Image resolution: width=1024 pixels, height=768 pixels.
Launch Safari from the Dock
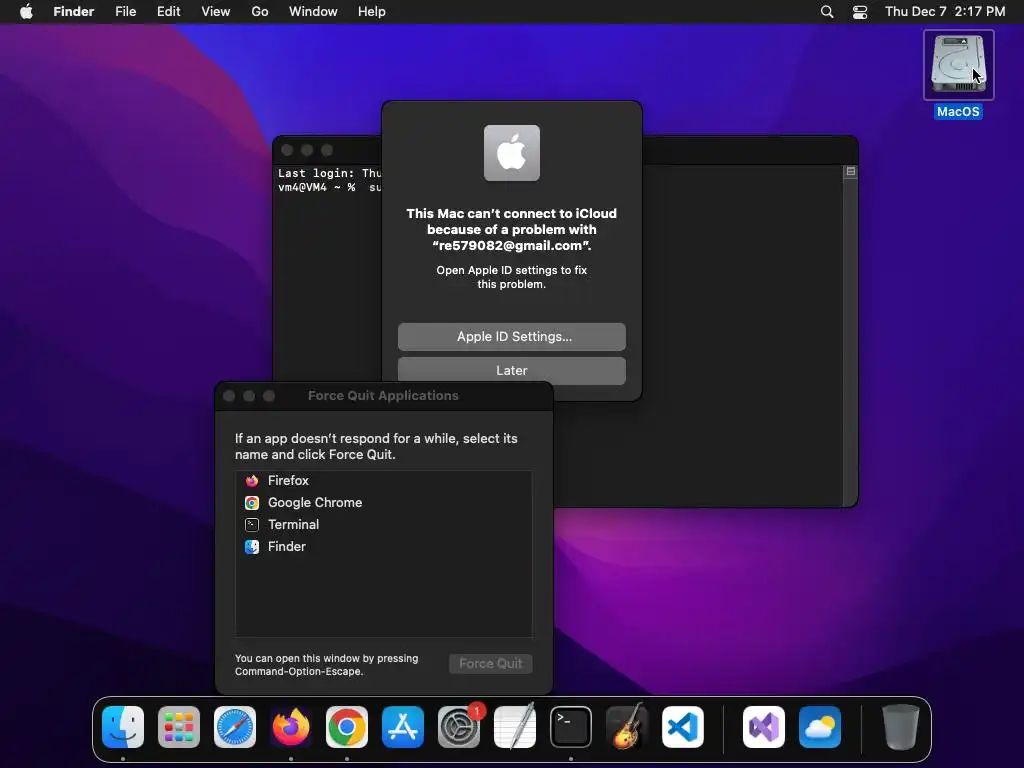click(235, 727)
